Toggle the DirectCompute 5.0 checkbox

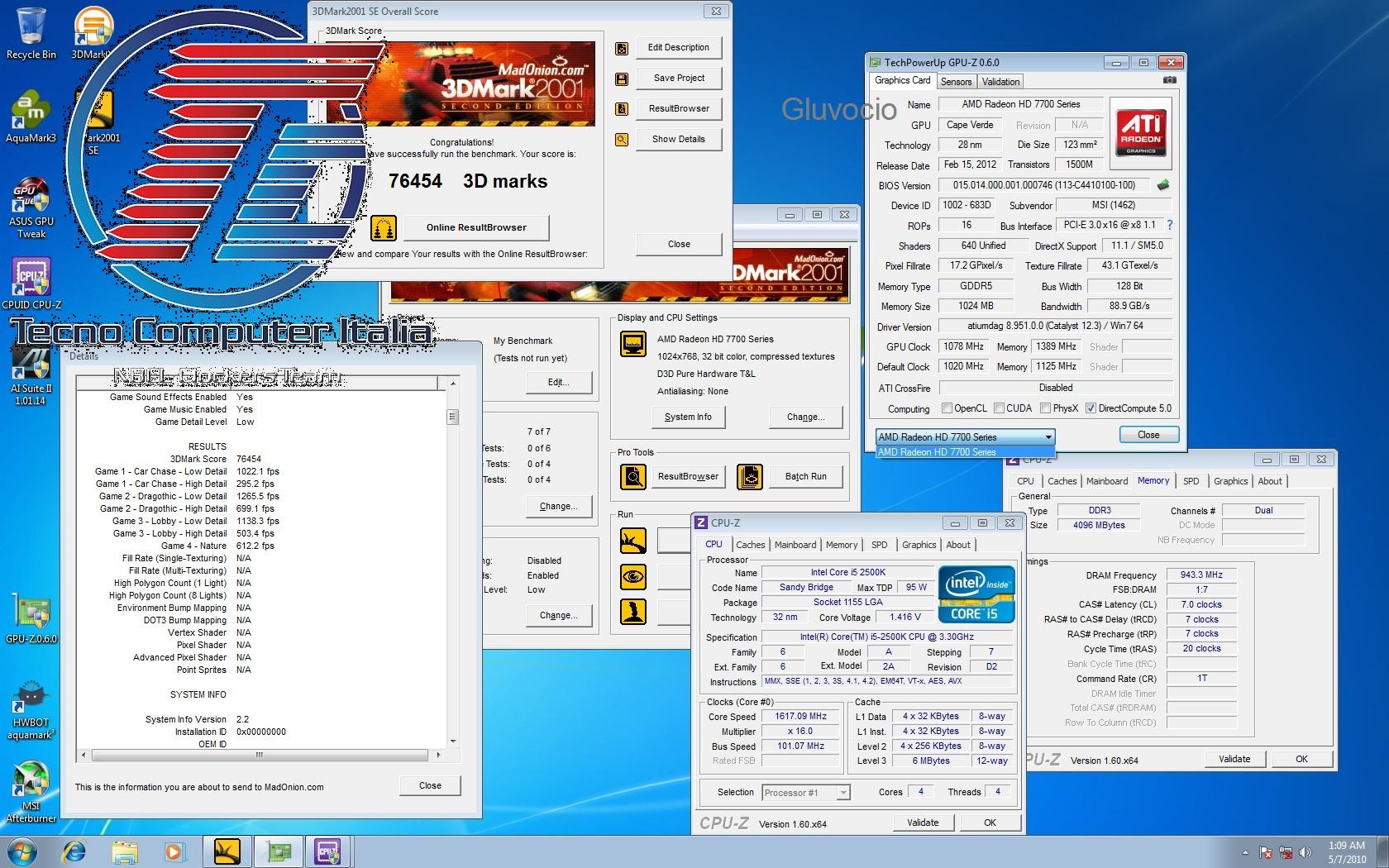tap(1091, 408)
